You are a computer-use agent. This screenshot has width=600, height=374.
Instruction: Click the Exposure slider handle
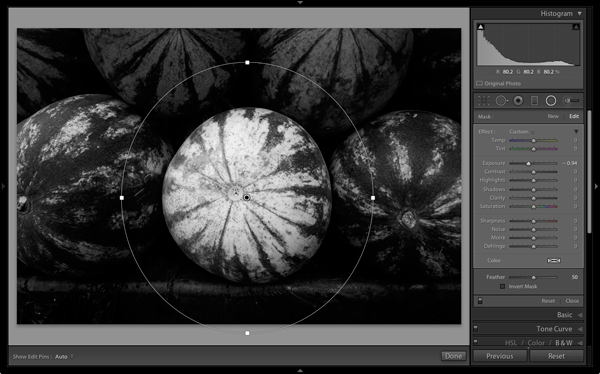tap(528, 163)
